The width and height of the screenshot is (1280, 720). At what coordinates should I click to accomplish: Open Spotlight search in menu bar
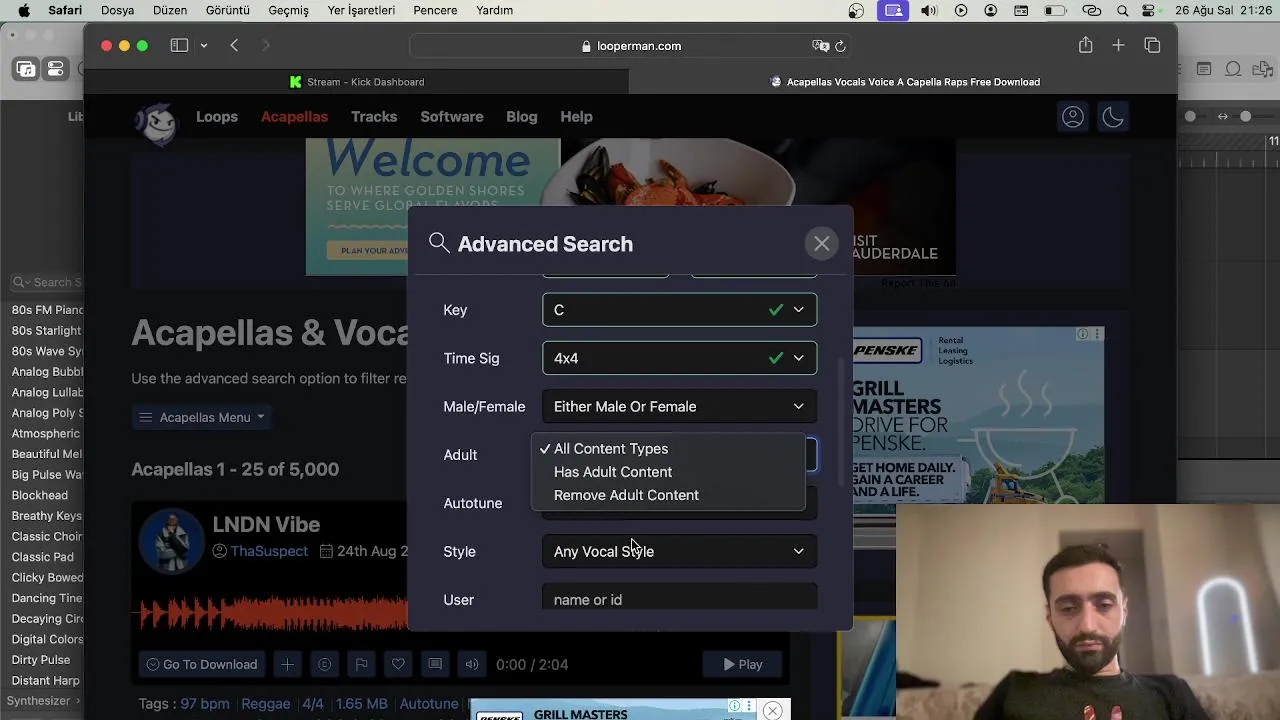(1122, 11)
